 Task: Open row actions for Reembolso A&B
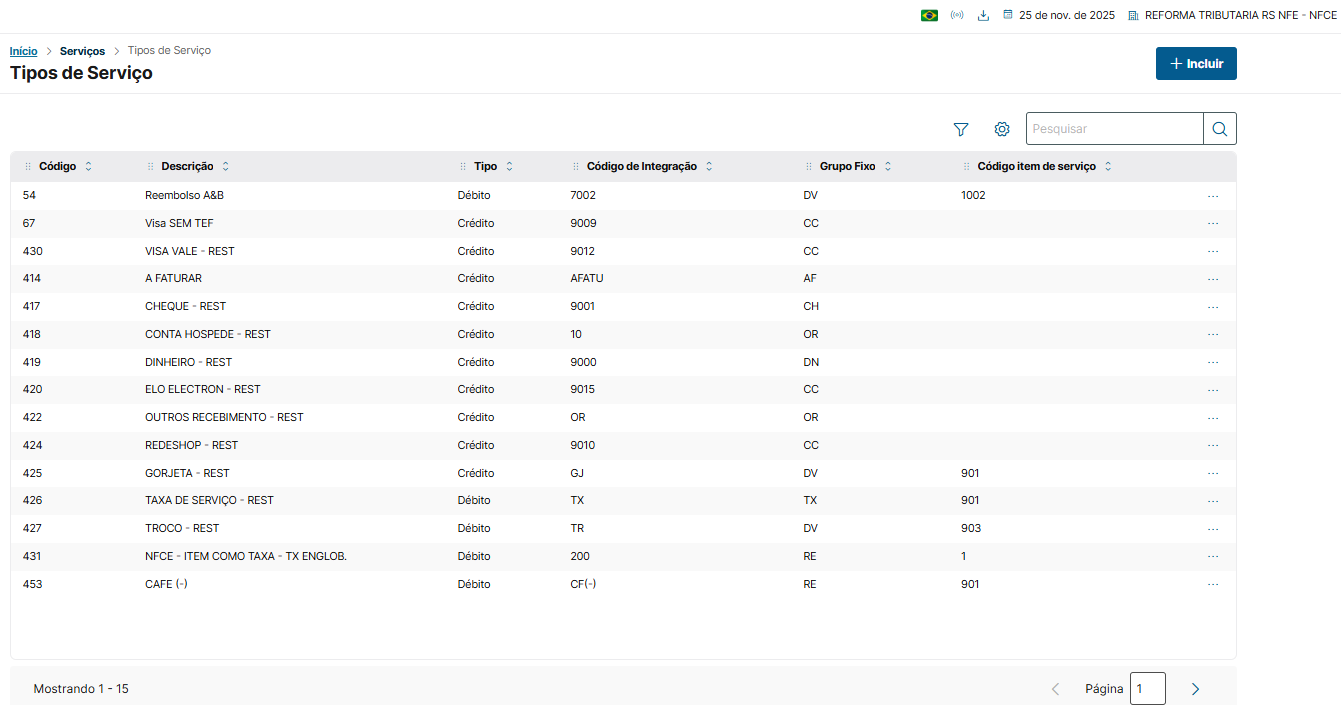(x=1213, y=196)
